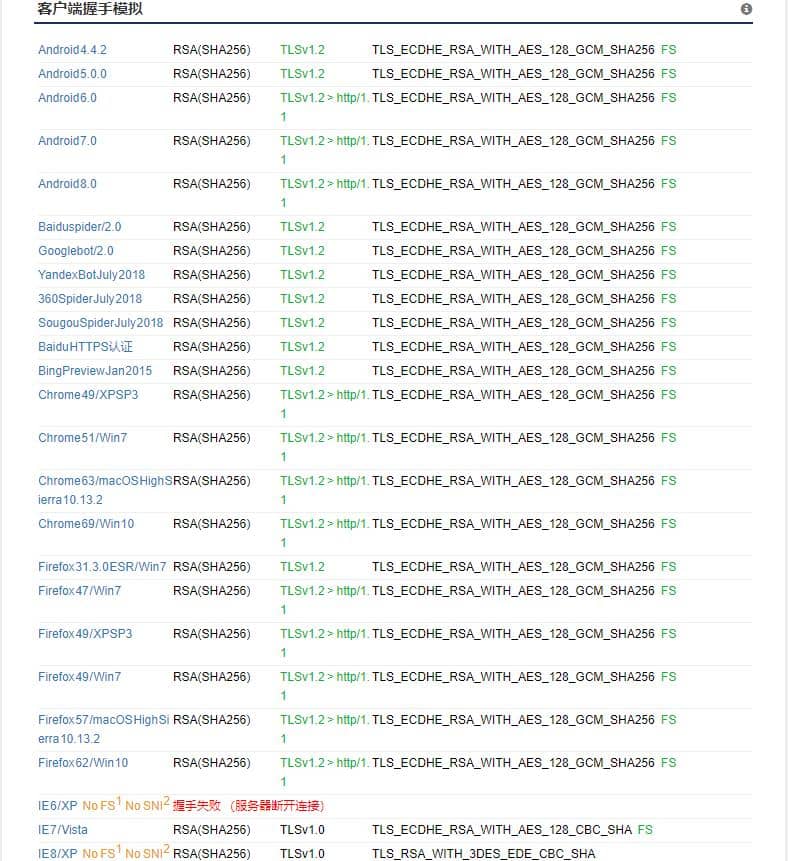Click the Baiduspider/2.0 link
788x861 pixels.
79,227
